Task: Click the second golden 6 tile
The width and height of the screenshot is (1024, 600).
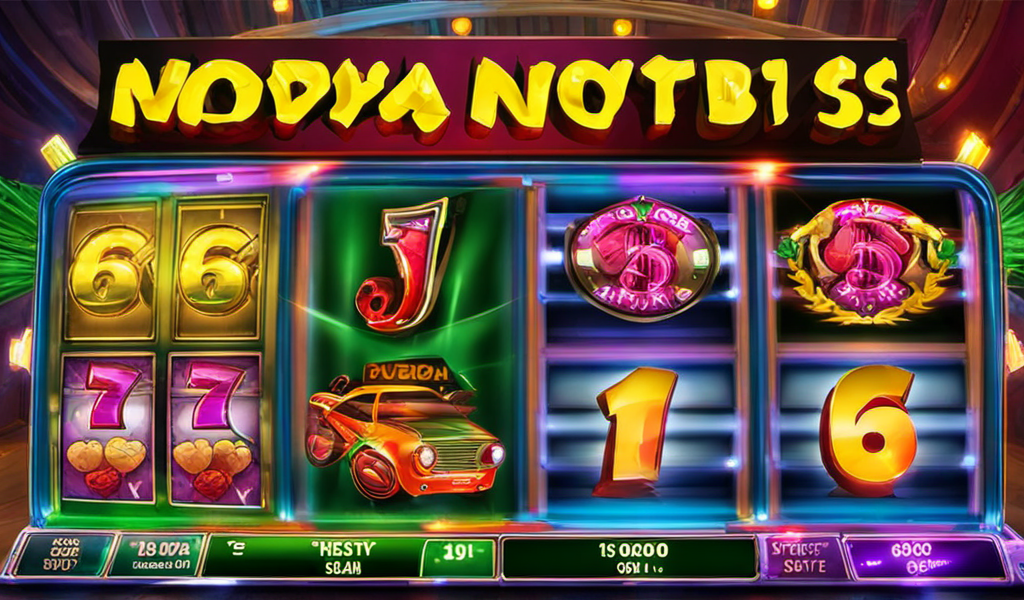Action: pyautogui.click(x=221, y=268)
